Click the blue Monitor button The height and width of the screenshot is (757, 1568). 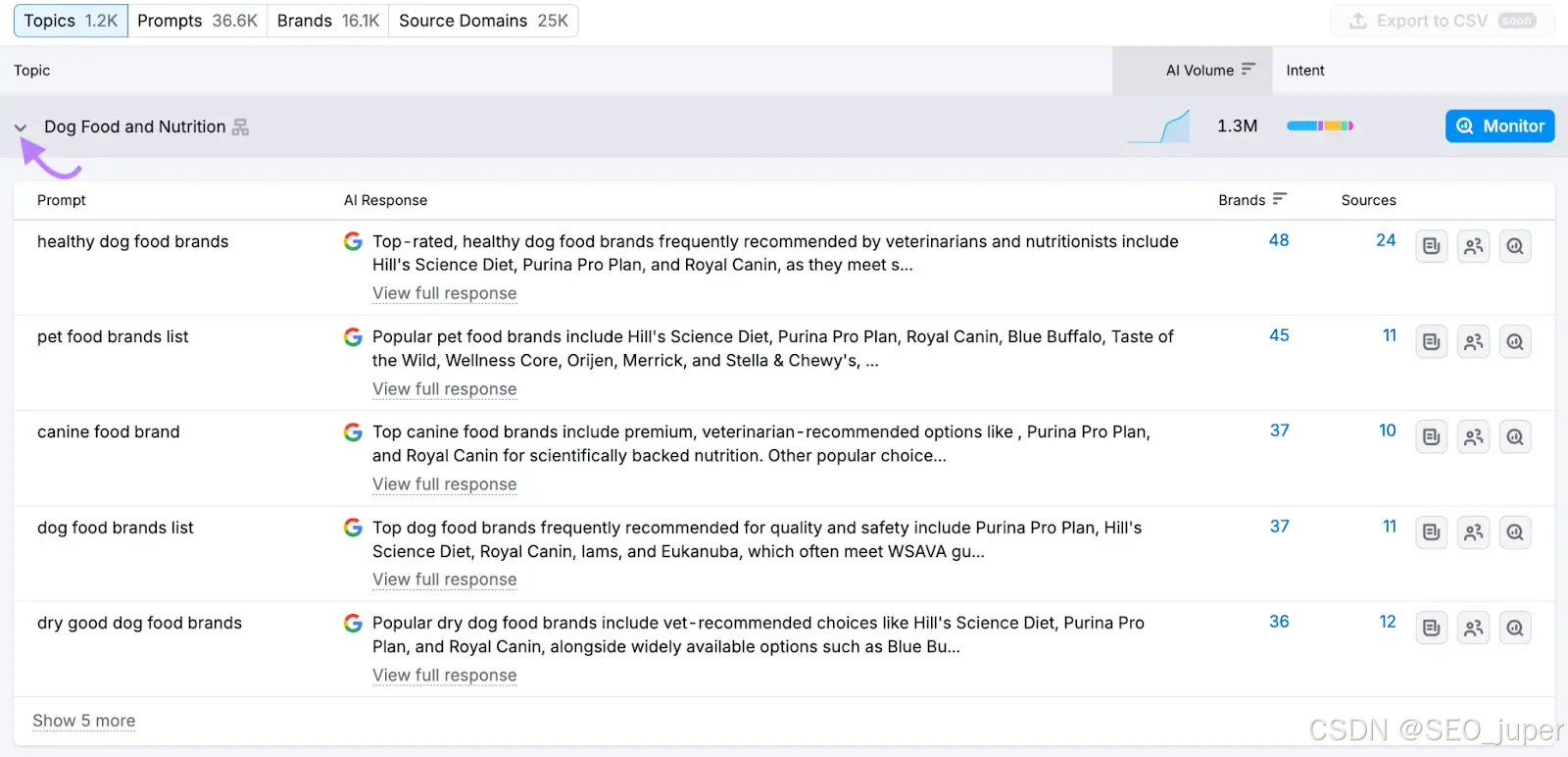[x=1499, y=126]
